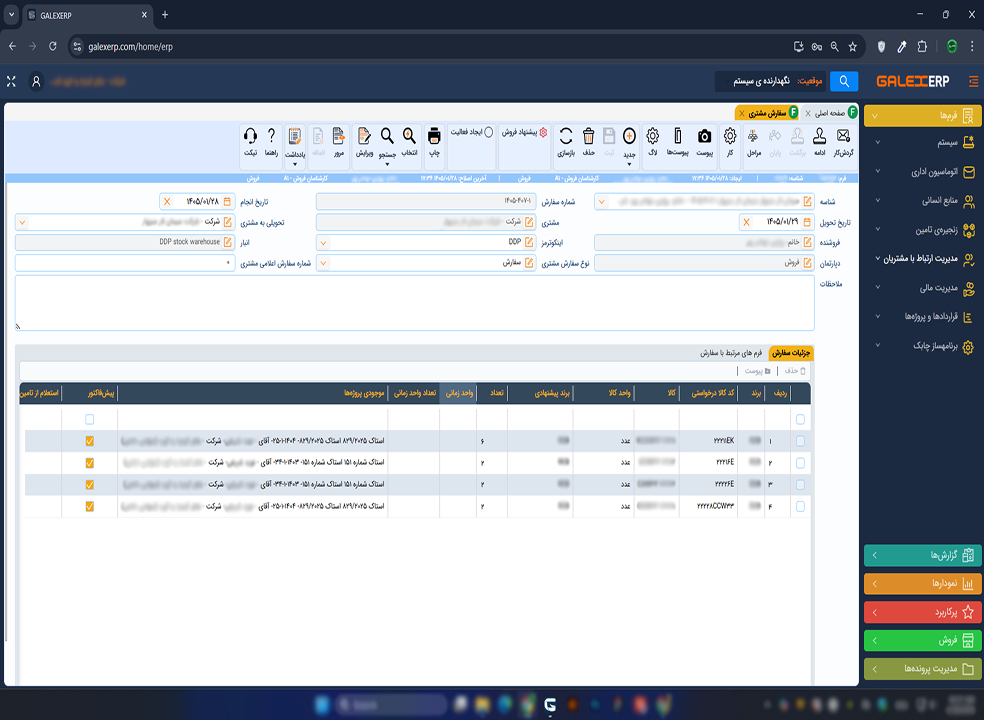Open the نمودارها orange sidebar button
This screenshot has height=720, width=984.
pyautogui.click(x=922, y=584)
